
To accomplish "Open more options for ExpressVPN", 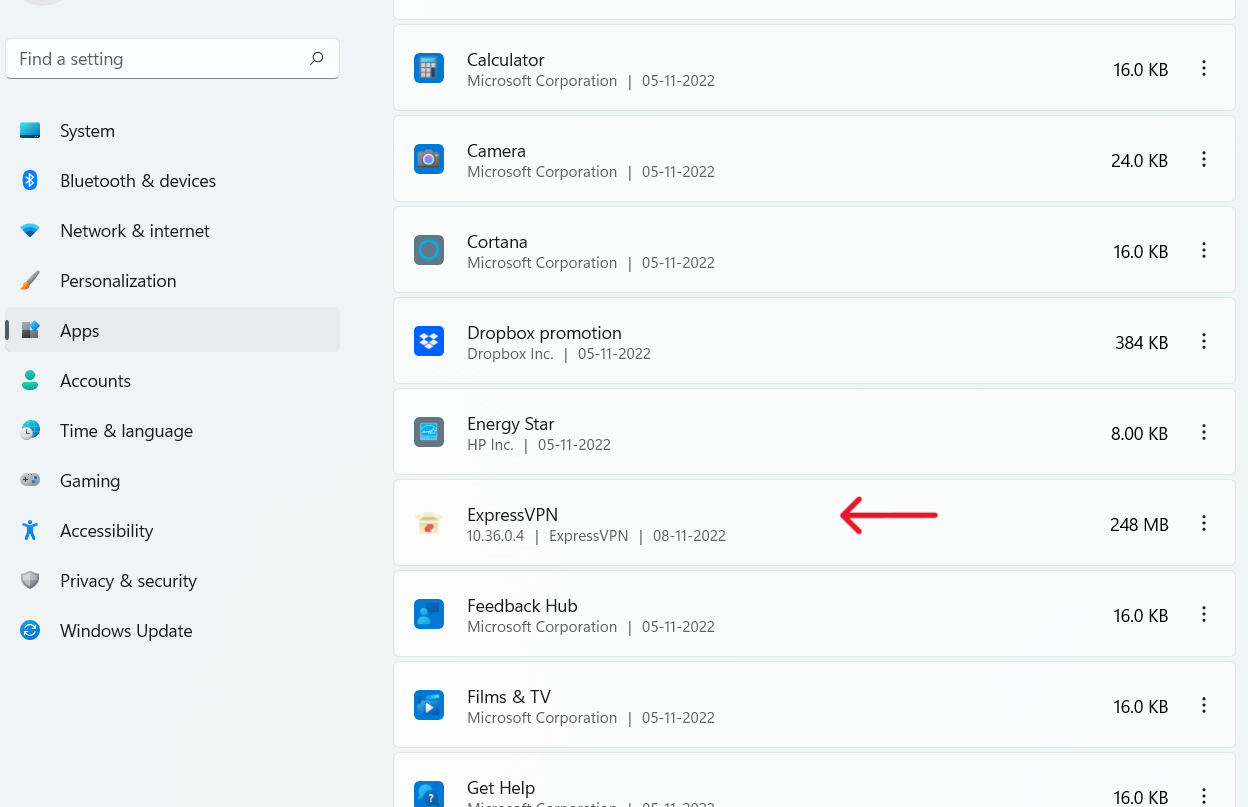I will pos(1204,524).
